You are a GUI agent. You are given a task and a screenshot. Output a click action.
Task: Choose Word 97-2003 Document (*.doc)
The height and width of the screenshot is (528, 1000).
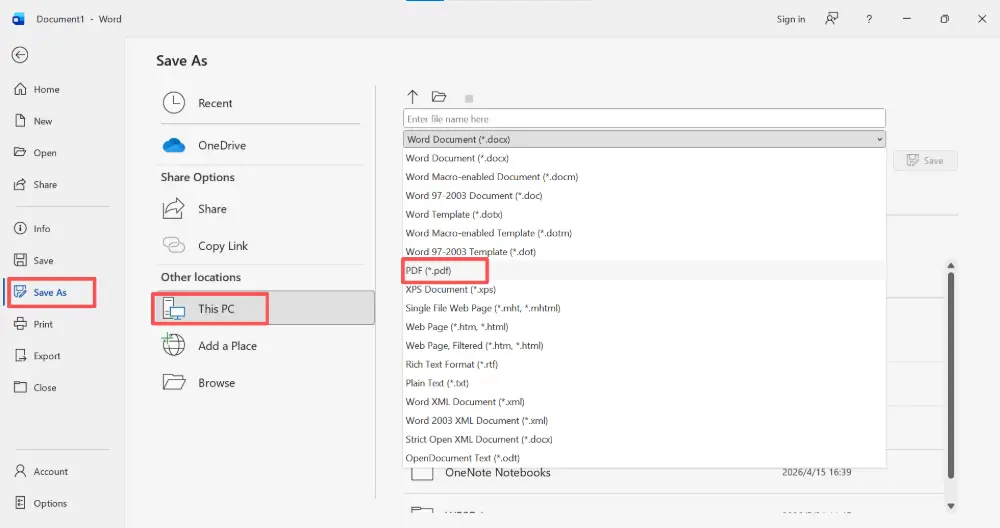644,196
